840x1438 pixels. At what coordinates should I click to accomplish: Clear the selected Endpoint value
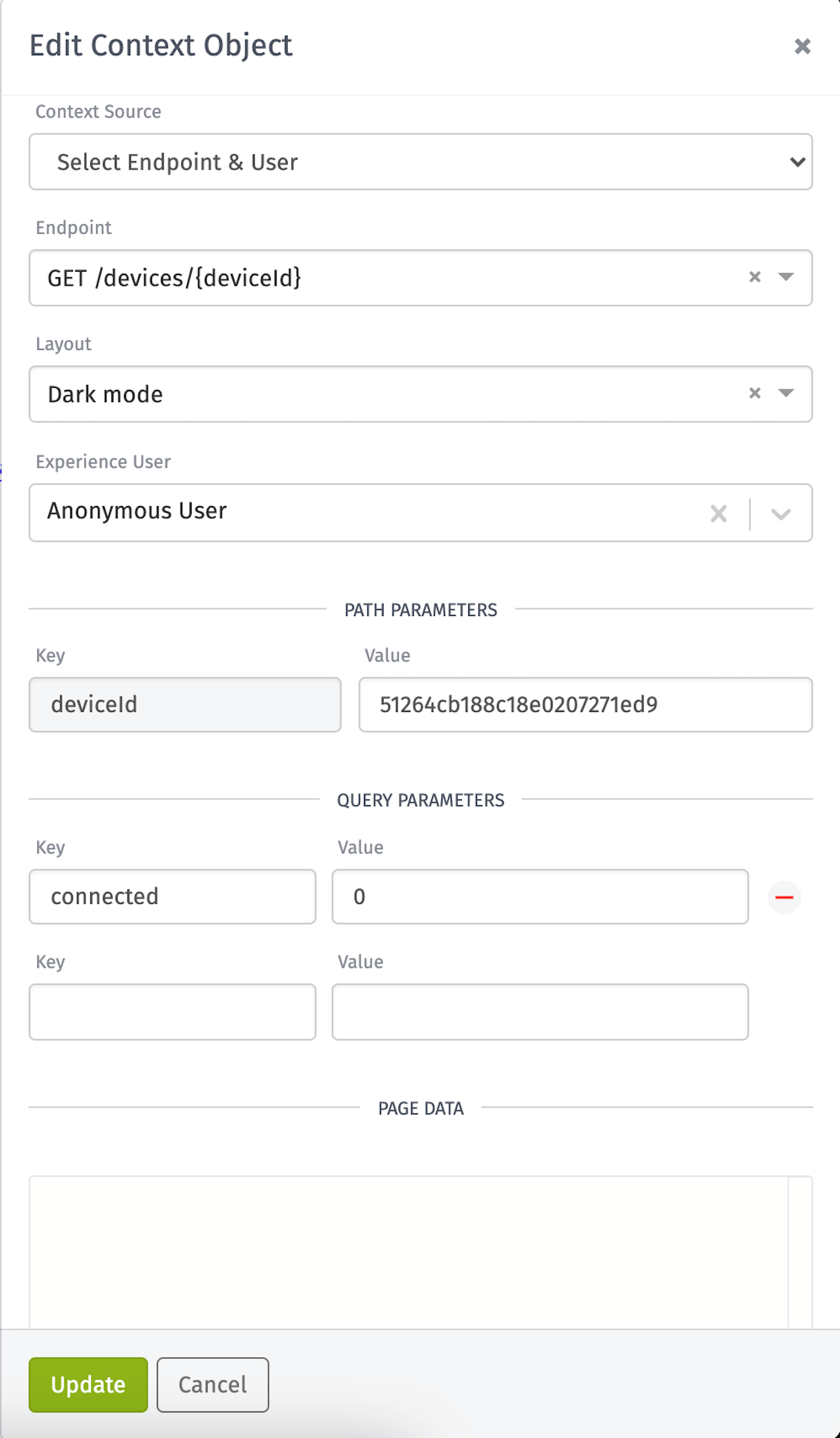pyautogui.click(x=755, y=277)
